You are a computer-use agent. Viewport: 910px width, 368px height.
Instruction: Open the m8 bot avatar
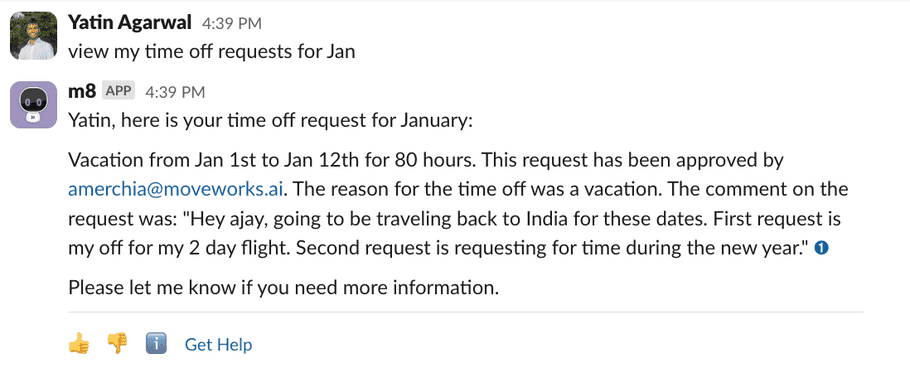click(34, 104)
